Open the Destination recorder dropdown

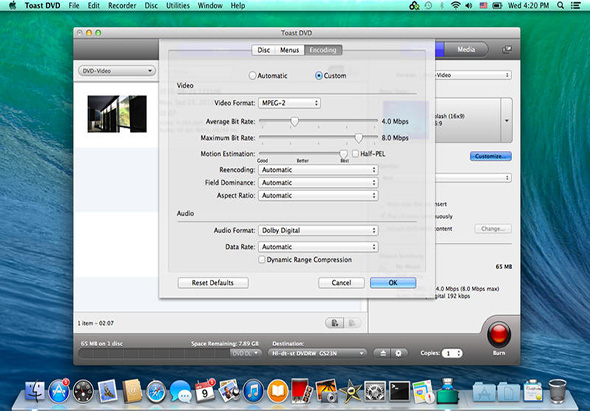click(x=317, y=353)
